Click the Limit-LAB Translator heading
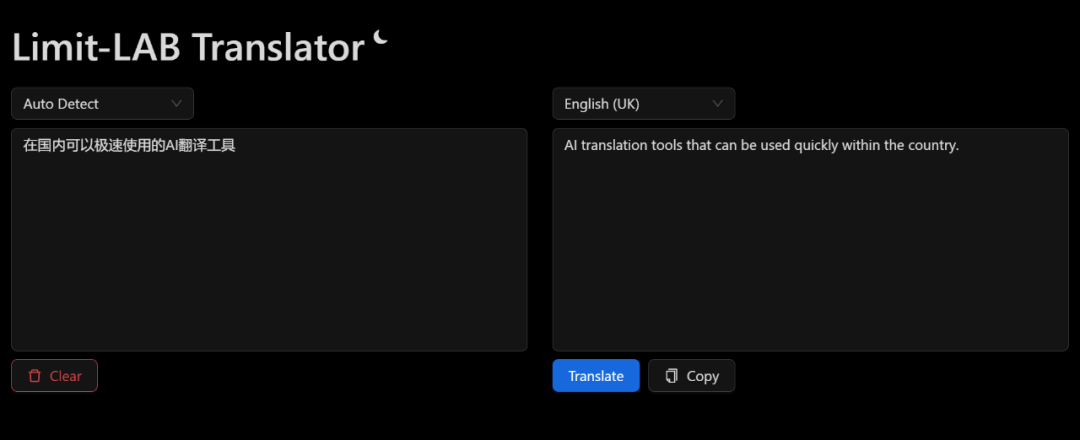 pos(187,47)
